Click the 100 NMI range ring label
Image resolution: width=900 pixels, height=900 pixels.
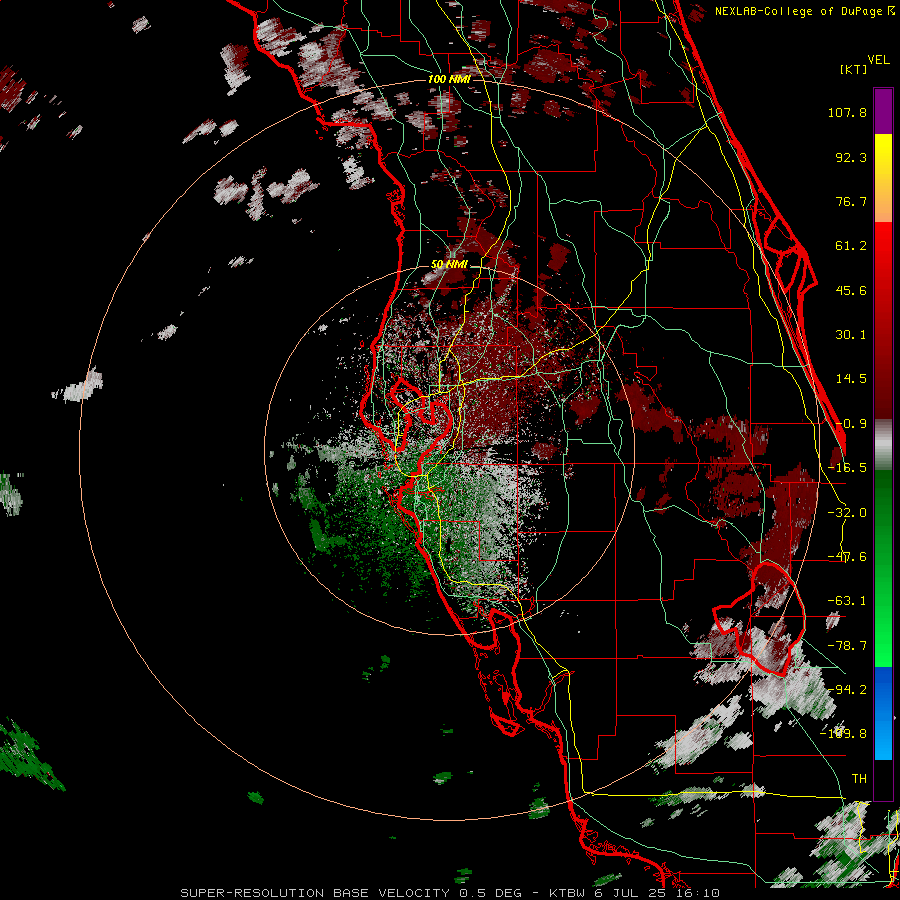coord(449,79)
